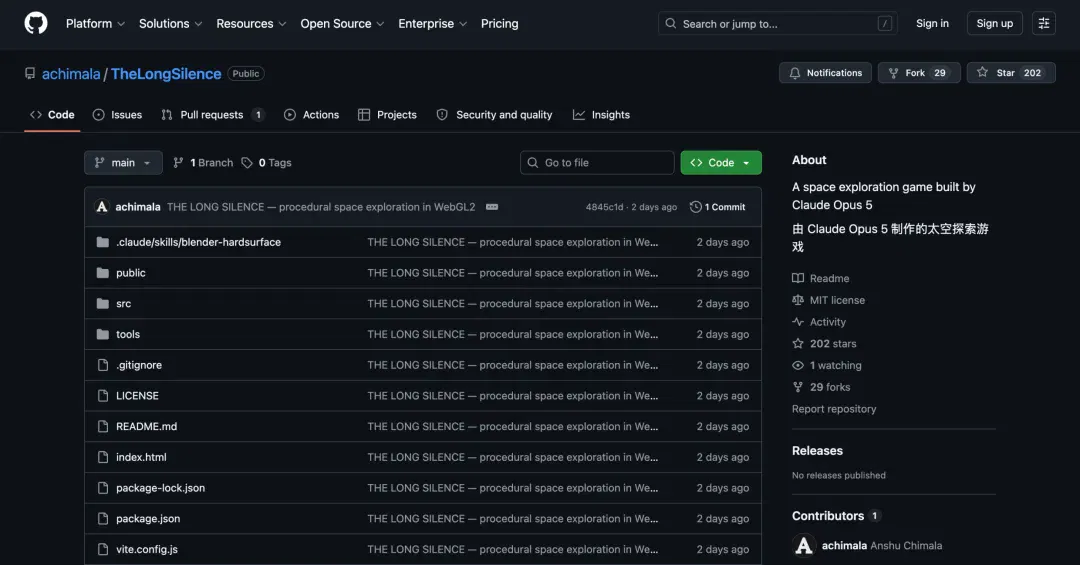Star the repository
The image size is (1080, 565).
click(x=1011, y=73)
